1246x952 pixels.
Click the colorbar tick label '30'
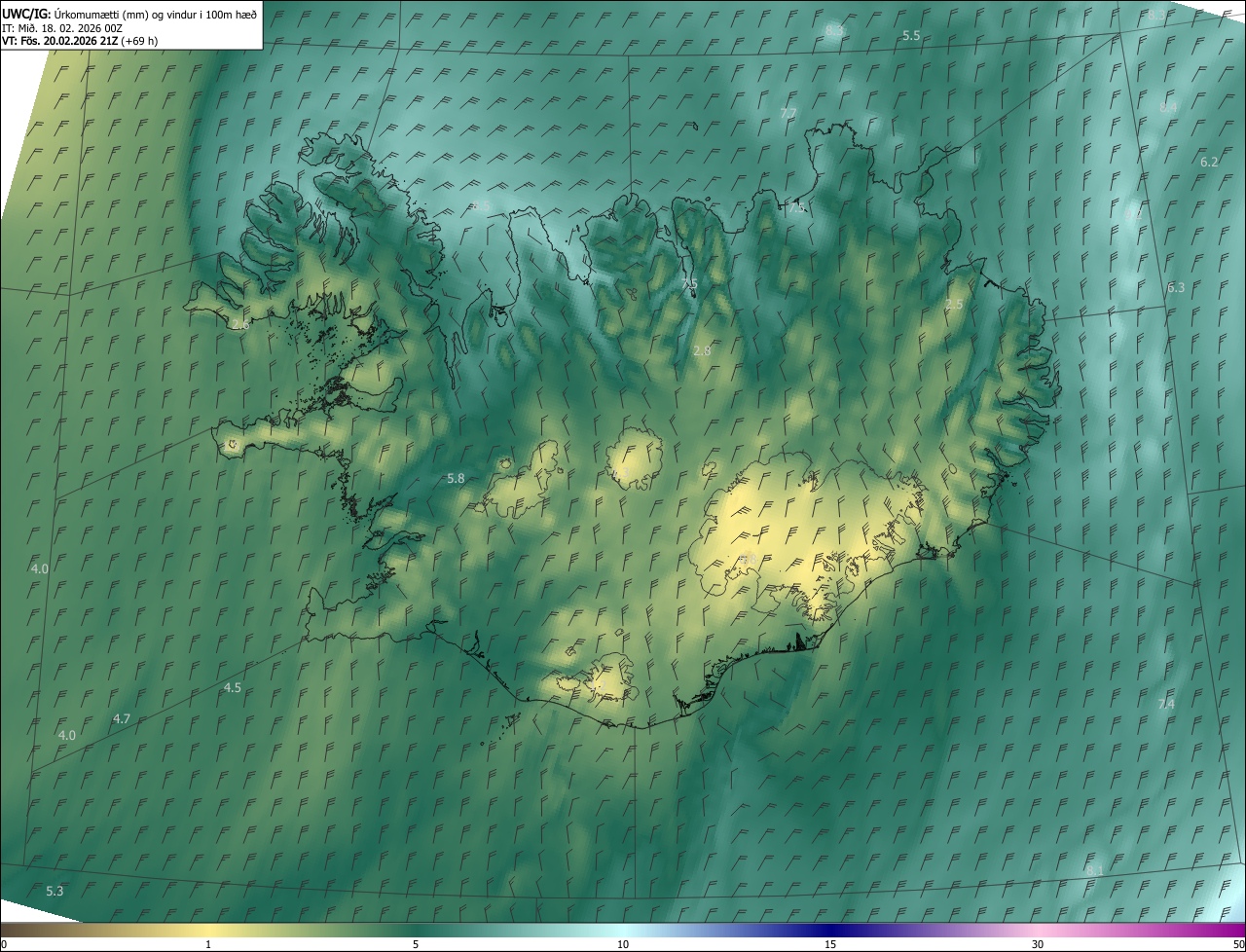point(1038,944)
